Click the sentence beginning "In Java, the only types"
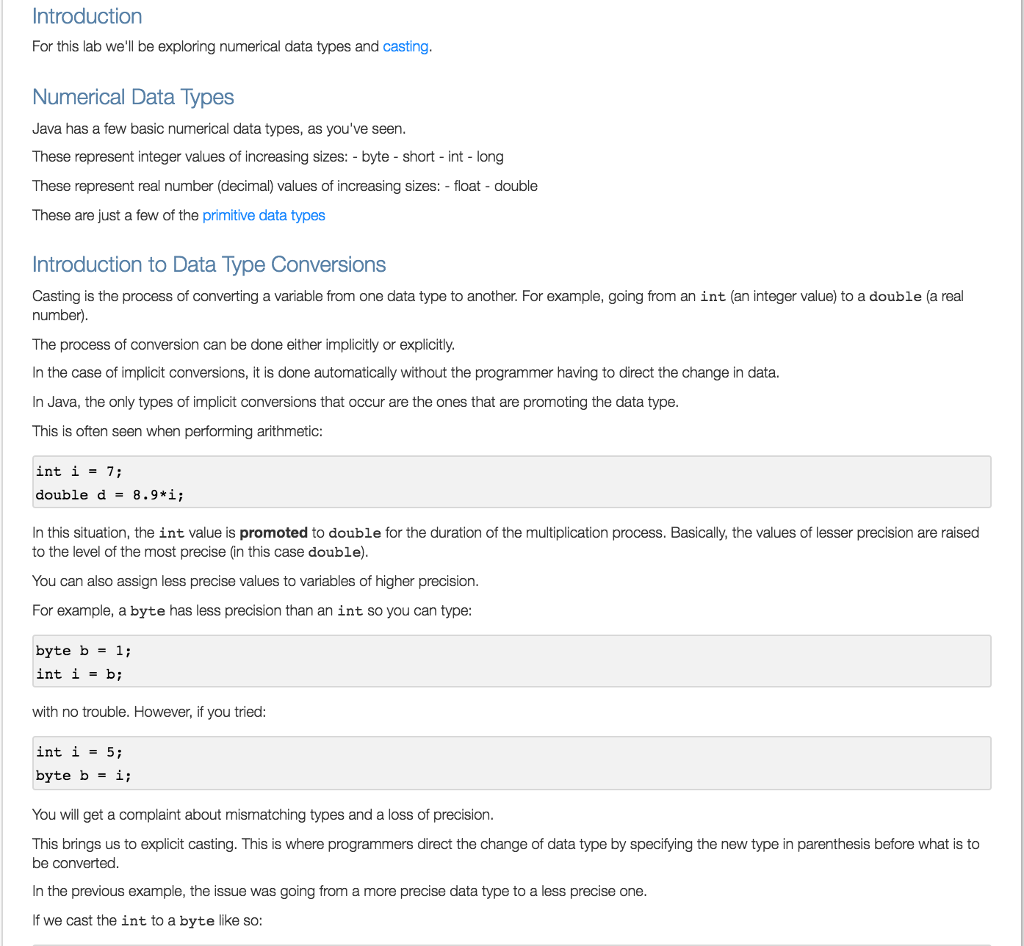1024x946 pixels. pos(355,402)
